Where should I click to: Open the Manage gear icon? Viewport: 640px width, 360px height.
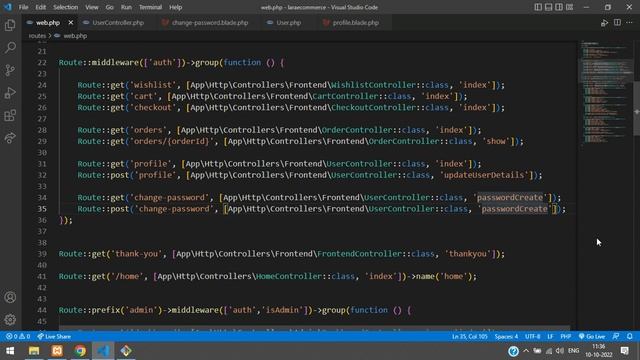(10, 319)
